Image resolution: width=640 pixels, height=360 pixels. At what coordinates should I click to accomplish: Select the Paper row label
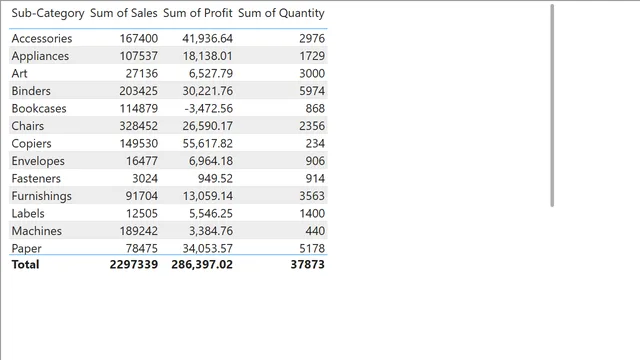27,248
